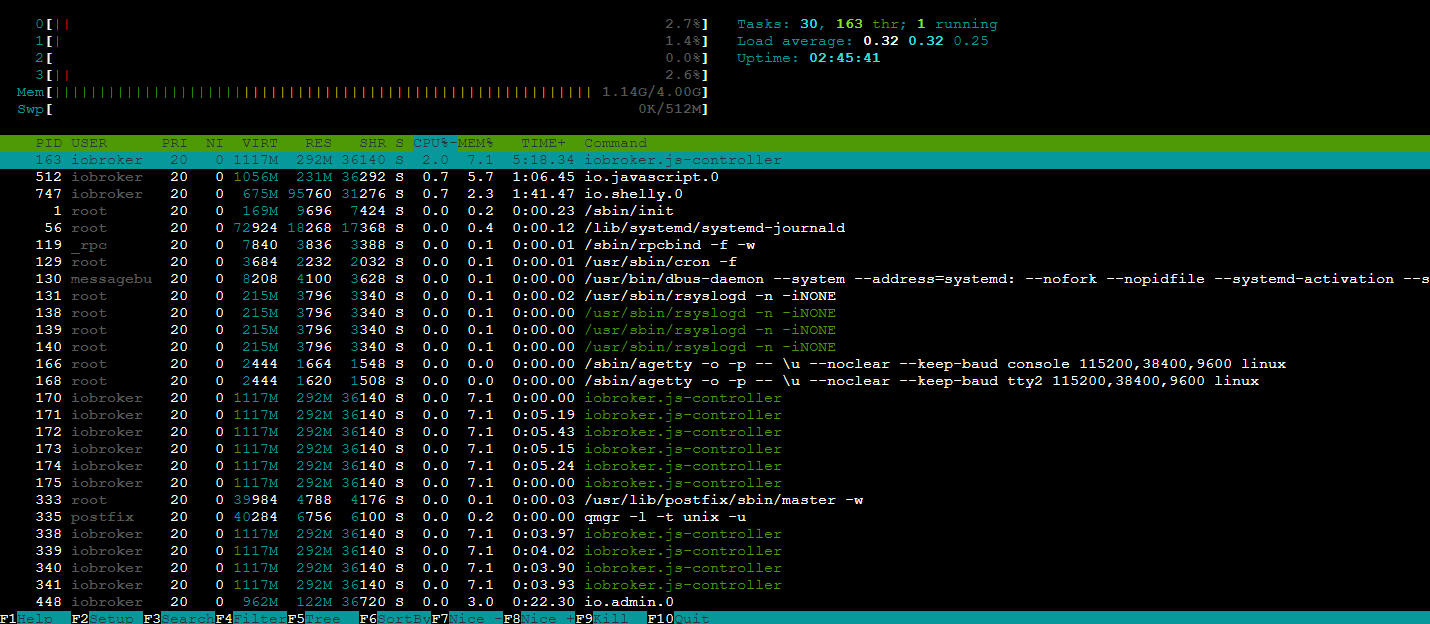
Task: Select js-controller thread PID 173
Action: (715, 449)
